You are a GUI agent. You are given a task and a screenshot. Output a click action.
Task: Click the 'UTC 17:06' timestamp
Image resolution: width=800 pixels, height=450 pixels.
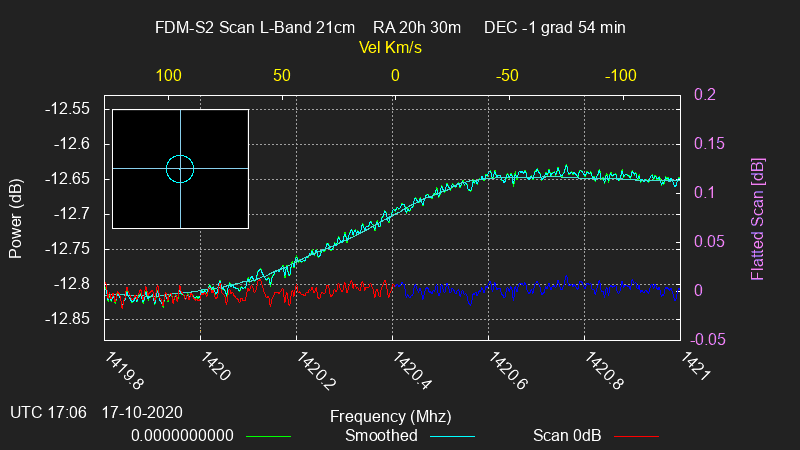coord(48,412)
